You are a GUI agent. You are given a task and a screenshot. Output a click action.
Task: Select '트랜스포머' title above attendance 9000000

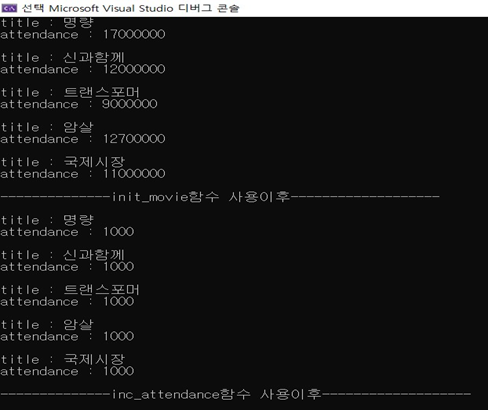pyautogui.click(x=101, y=92)
